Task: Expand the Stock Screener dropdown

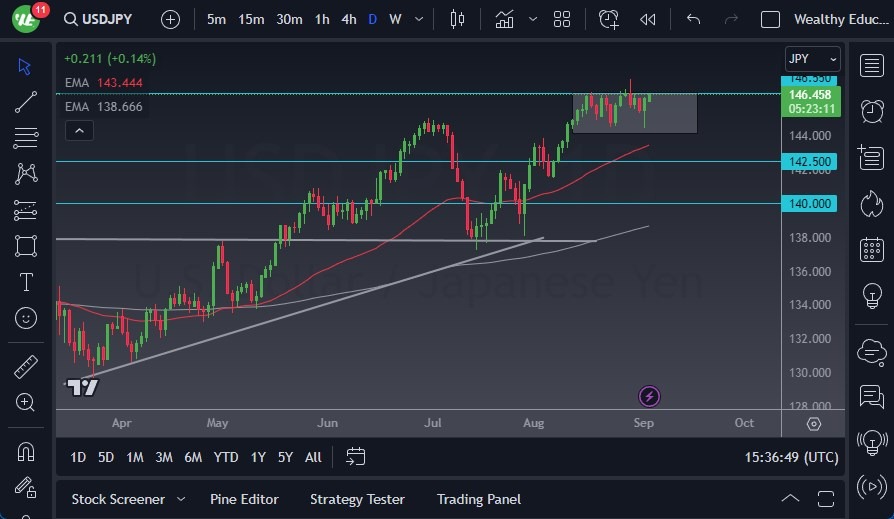Action: point(181,499)
